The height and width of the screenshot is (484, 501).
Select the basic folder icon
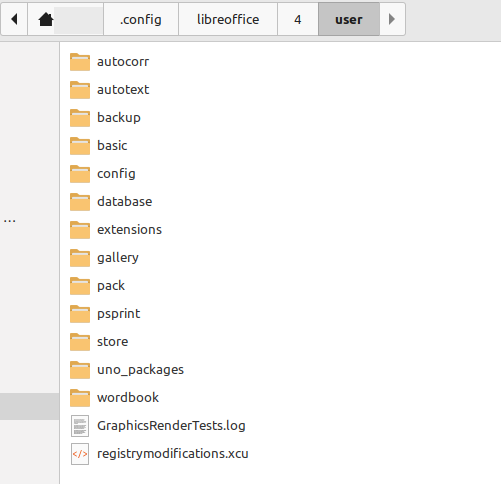click(x=80, y=146)
